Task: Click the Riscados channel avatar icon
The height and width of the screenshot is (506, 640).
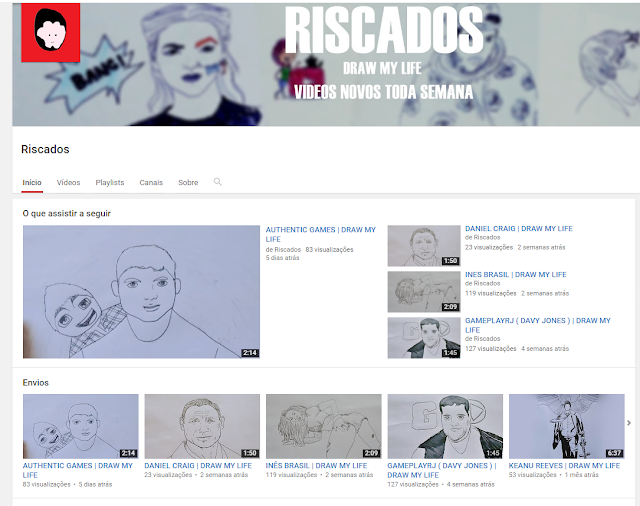Action: (x=51, y=33)
